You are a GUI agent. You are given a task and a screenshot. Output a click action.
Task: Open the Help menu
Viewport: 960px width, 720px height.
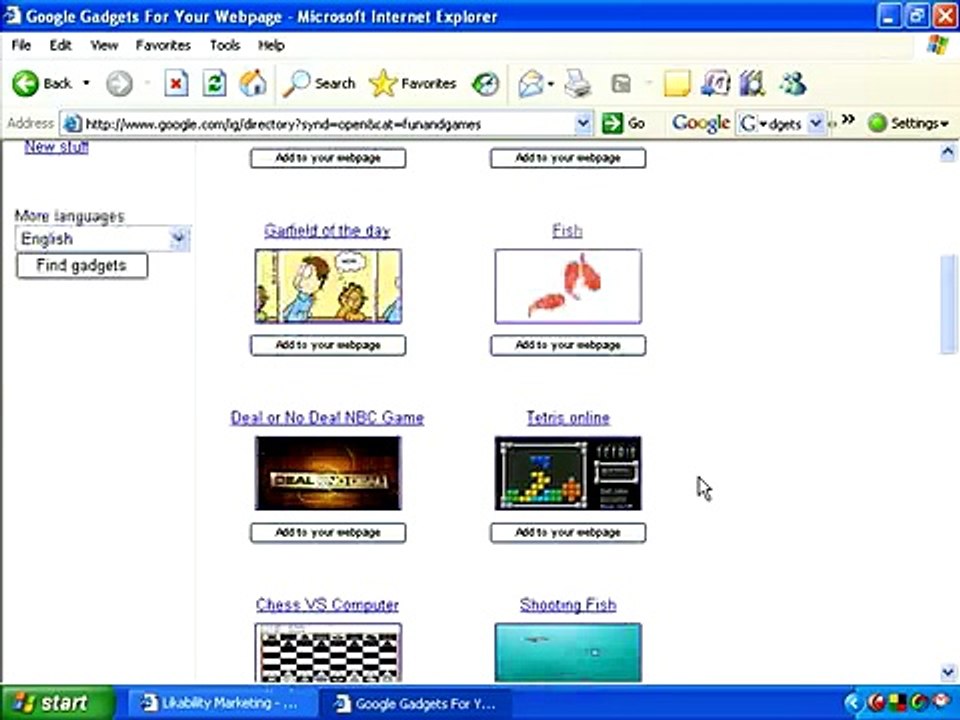coord(271,45)
